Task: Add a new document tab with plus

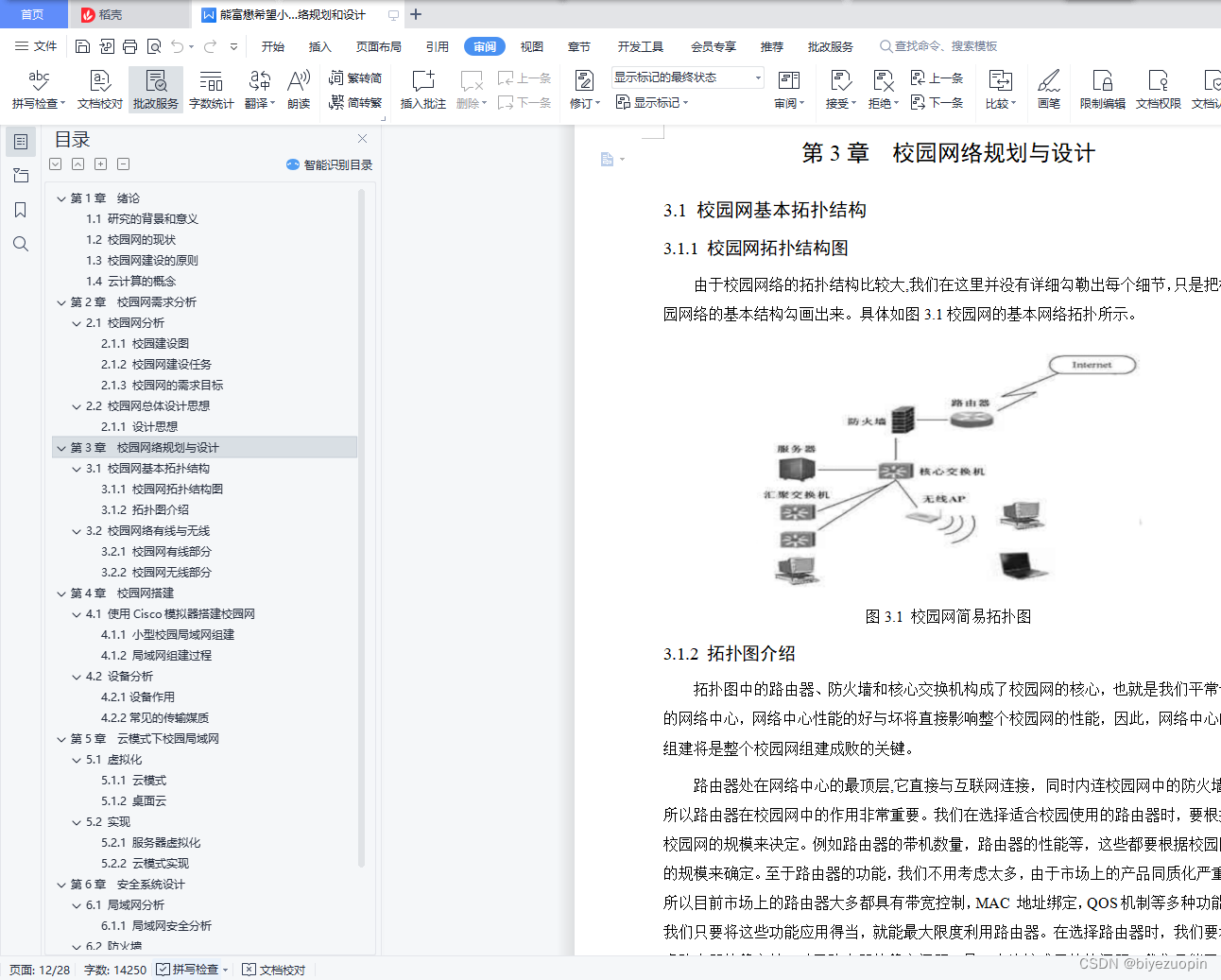Action: [x=416, y=14]
